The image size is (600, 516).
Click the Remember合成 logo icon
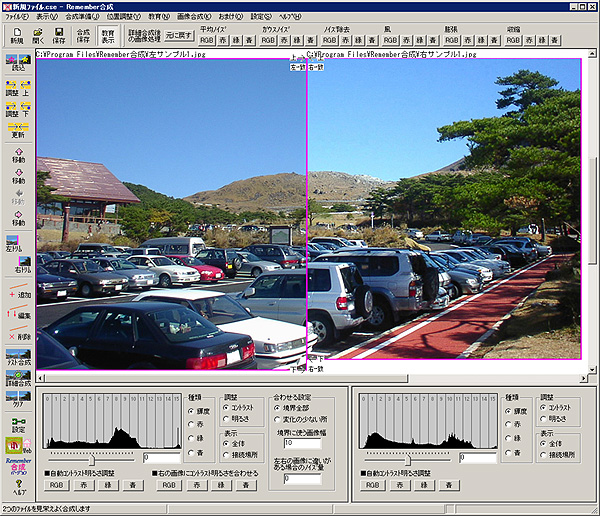18,466
